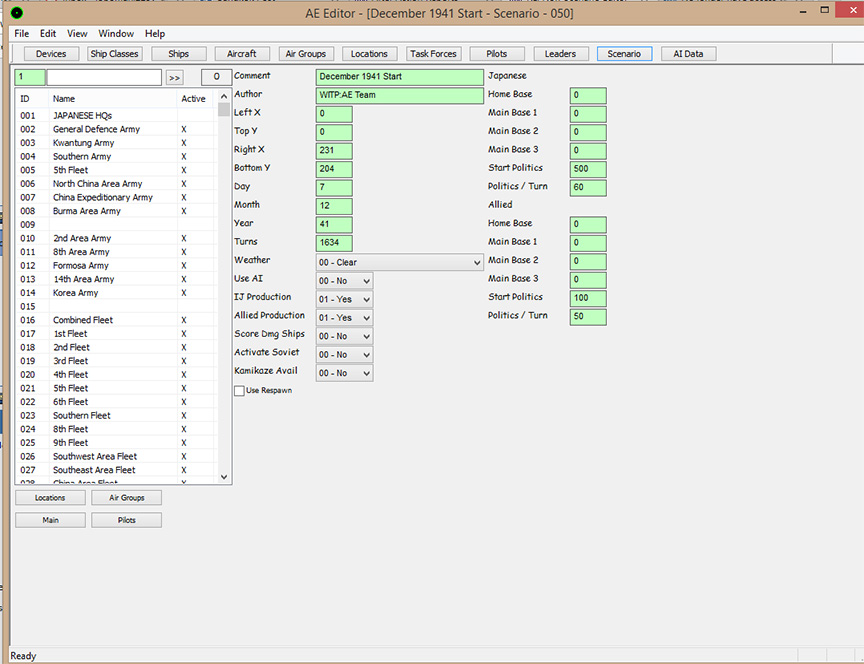Click the Active column header
864x664 pixels.
(x=195, y=99)
